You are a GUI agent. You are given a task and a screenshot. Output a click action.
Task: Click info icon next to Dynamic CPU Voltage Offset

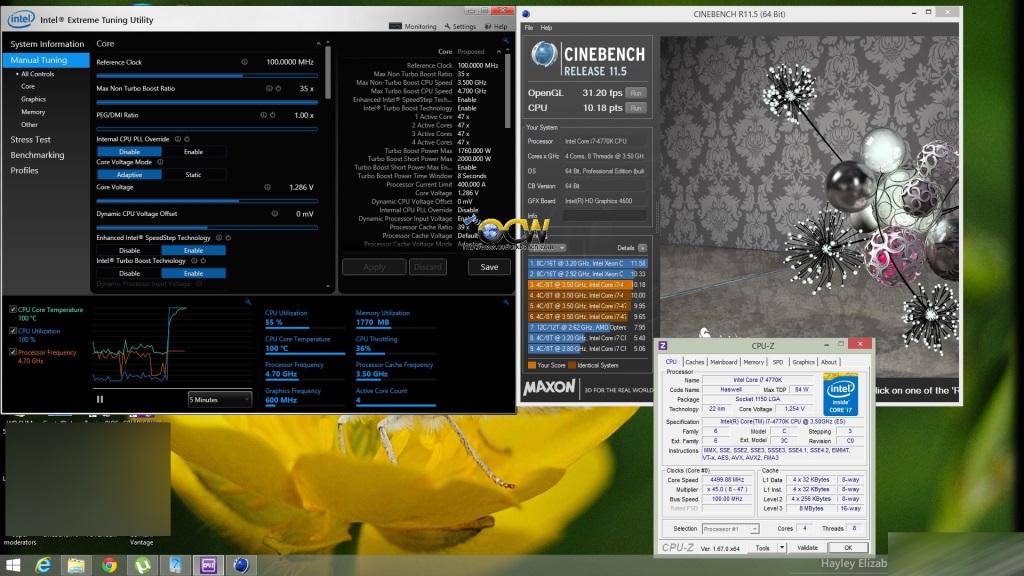pyautogui.click(x=274, y=214)
